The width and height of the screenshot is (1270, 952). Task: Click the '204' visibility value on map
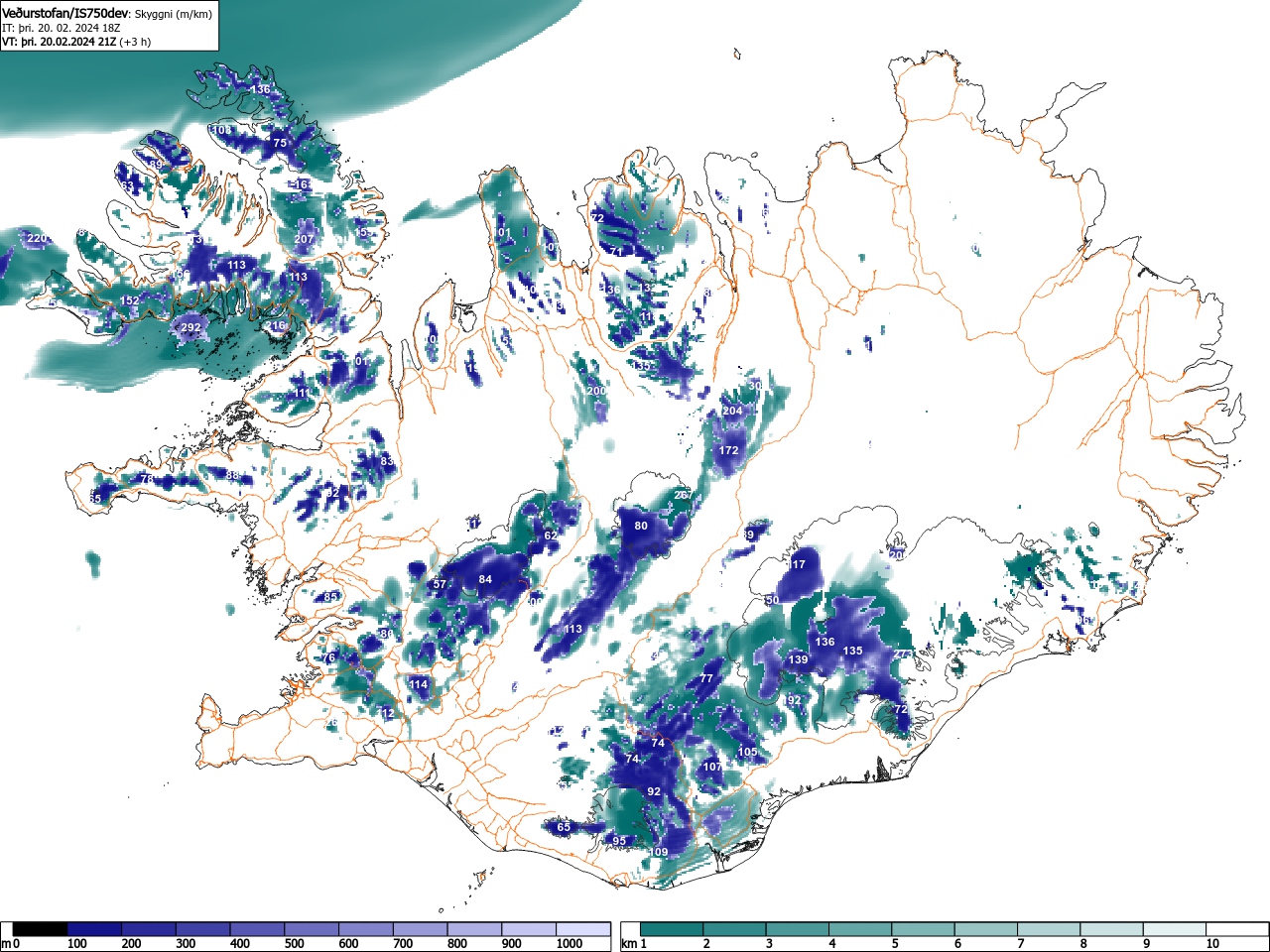tap(732, 411)
